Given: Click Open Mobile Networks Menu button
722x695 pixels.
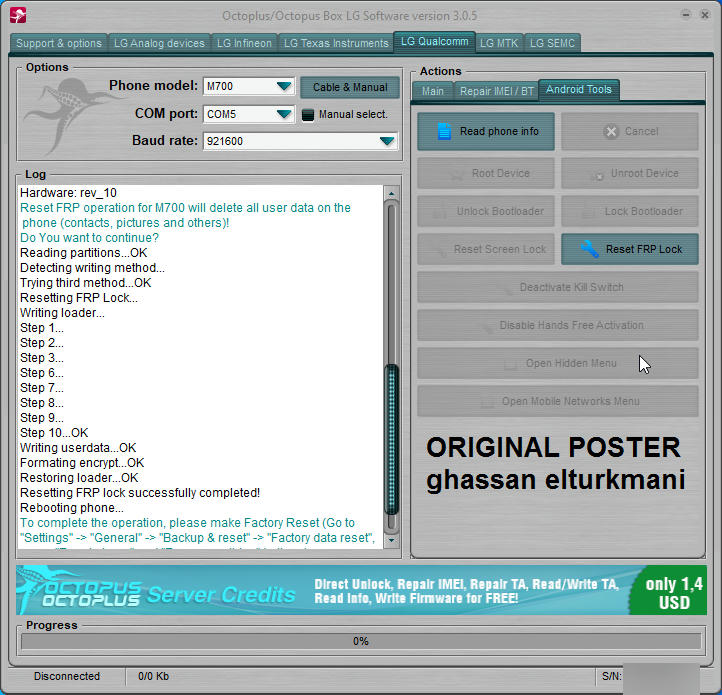Looking at the screenshot, I should click(x=558, y=401).
